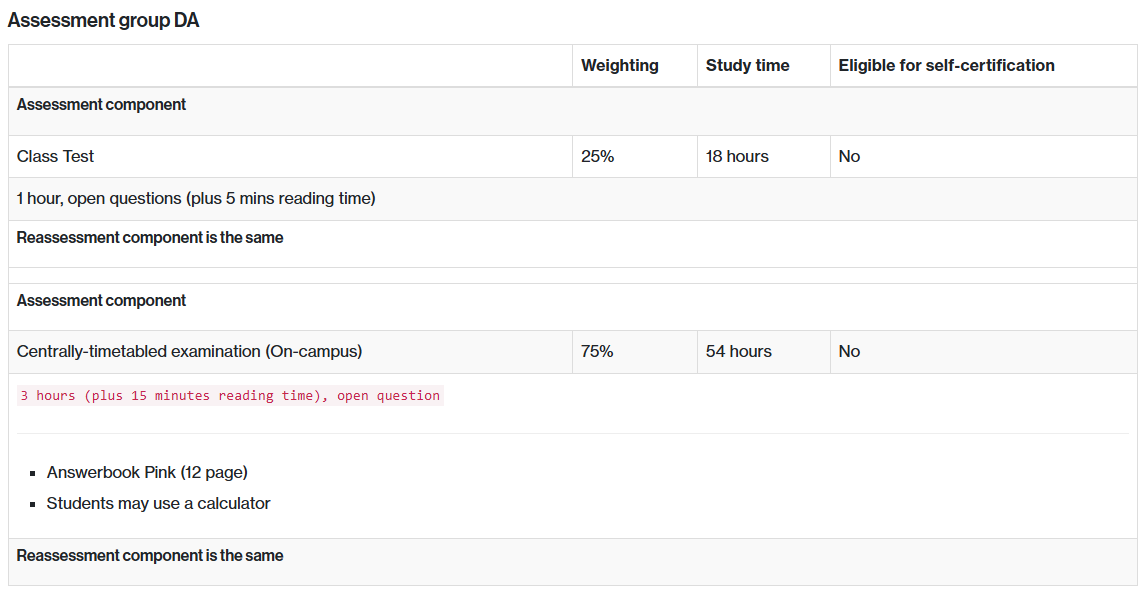
Task: Select the "Assessment component" label above the examination row
Action: tap(101, 301)
